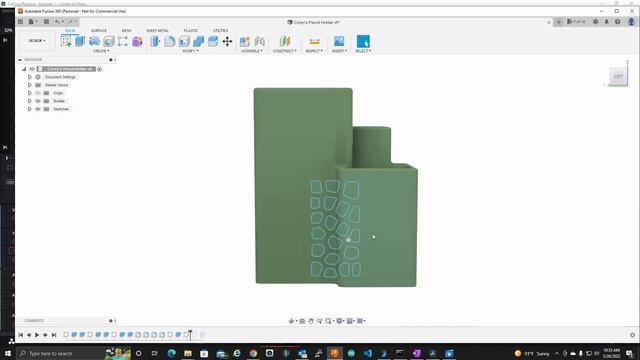This screenshot has height=360, width=640.
Task: Expand the Document Settings node
Action: [30, 77]
